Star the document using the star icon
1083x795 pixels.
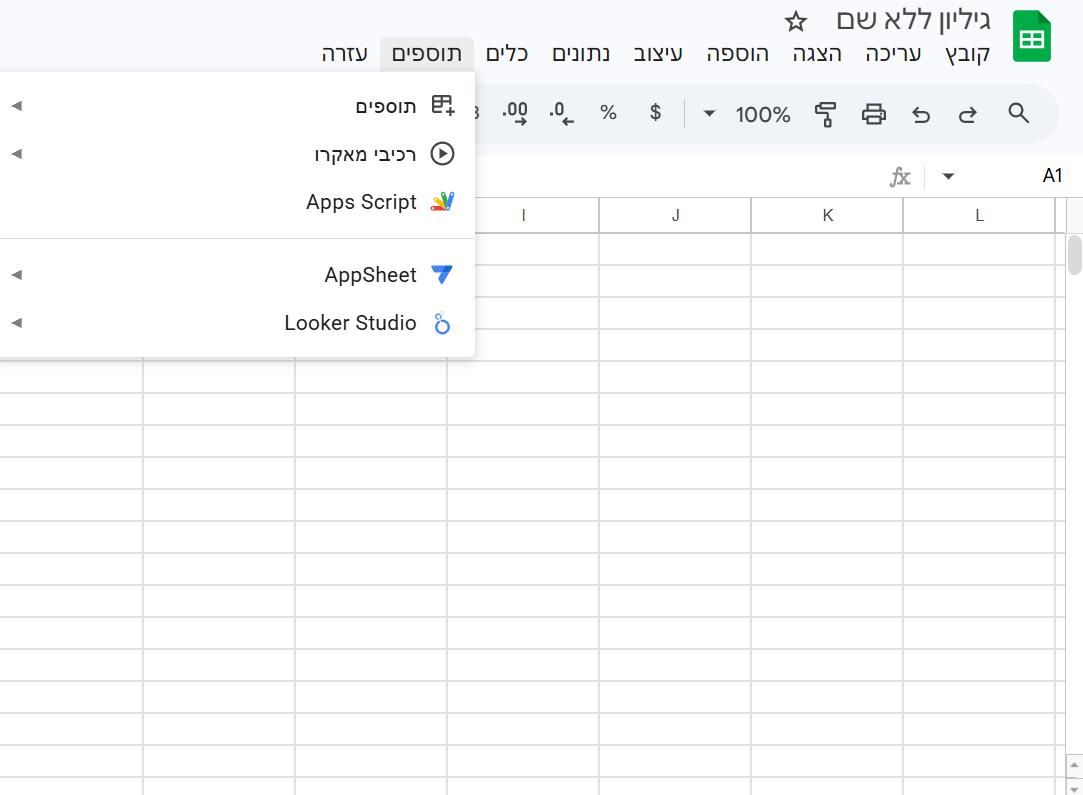[795, 21]
